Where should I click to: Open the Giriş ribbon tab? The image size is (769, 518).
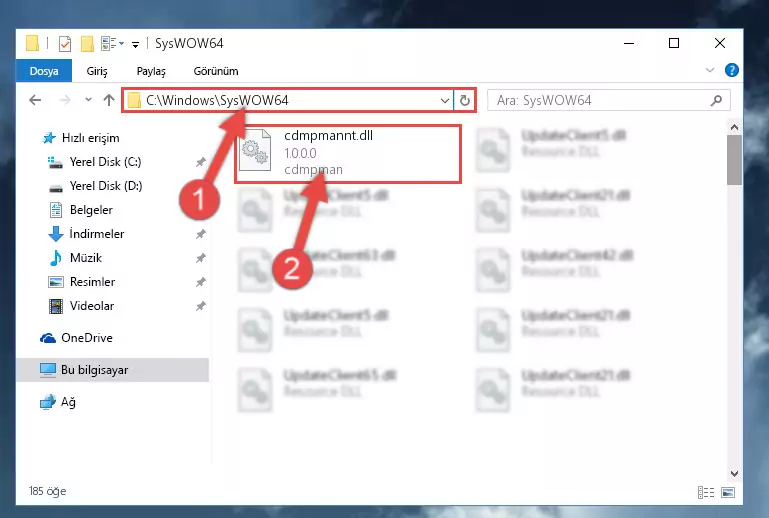tap(97, 71)
